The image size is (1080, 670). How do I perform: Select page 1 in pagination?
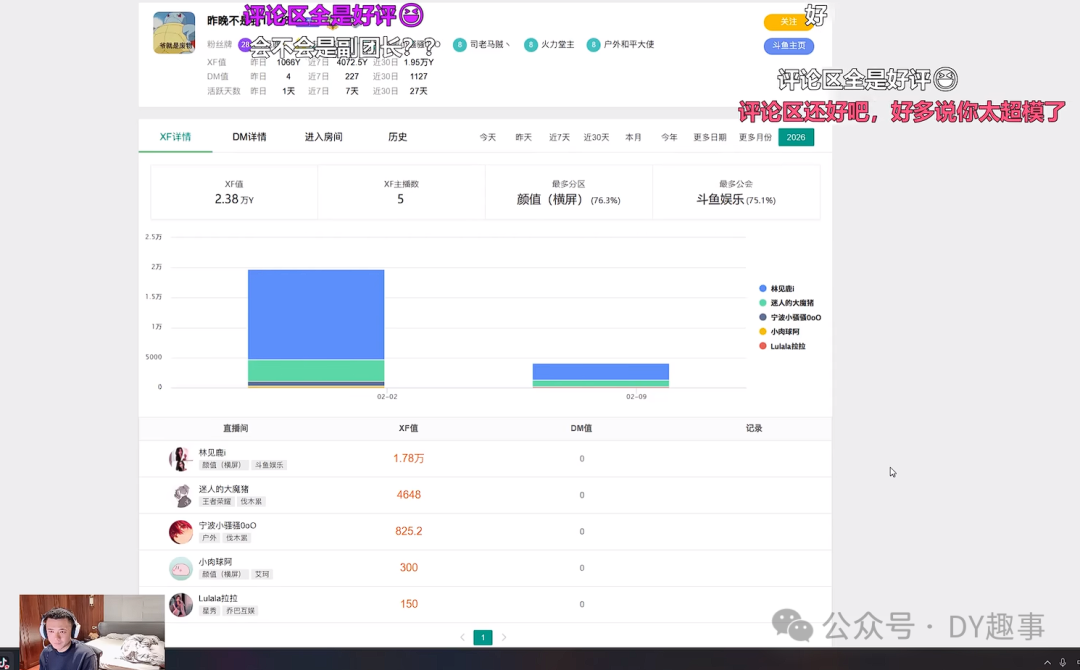[483, 638]
